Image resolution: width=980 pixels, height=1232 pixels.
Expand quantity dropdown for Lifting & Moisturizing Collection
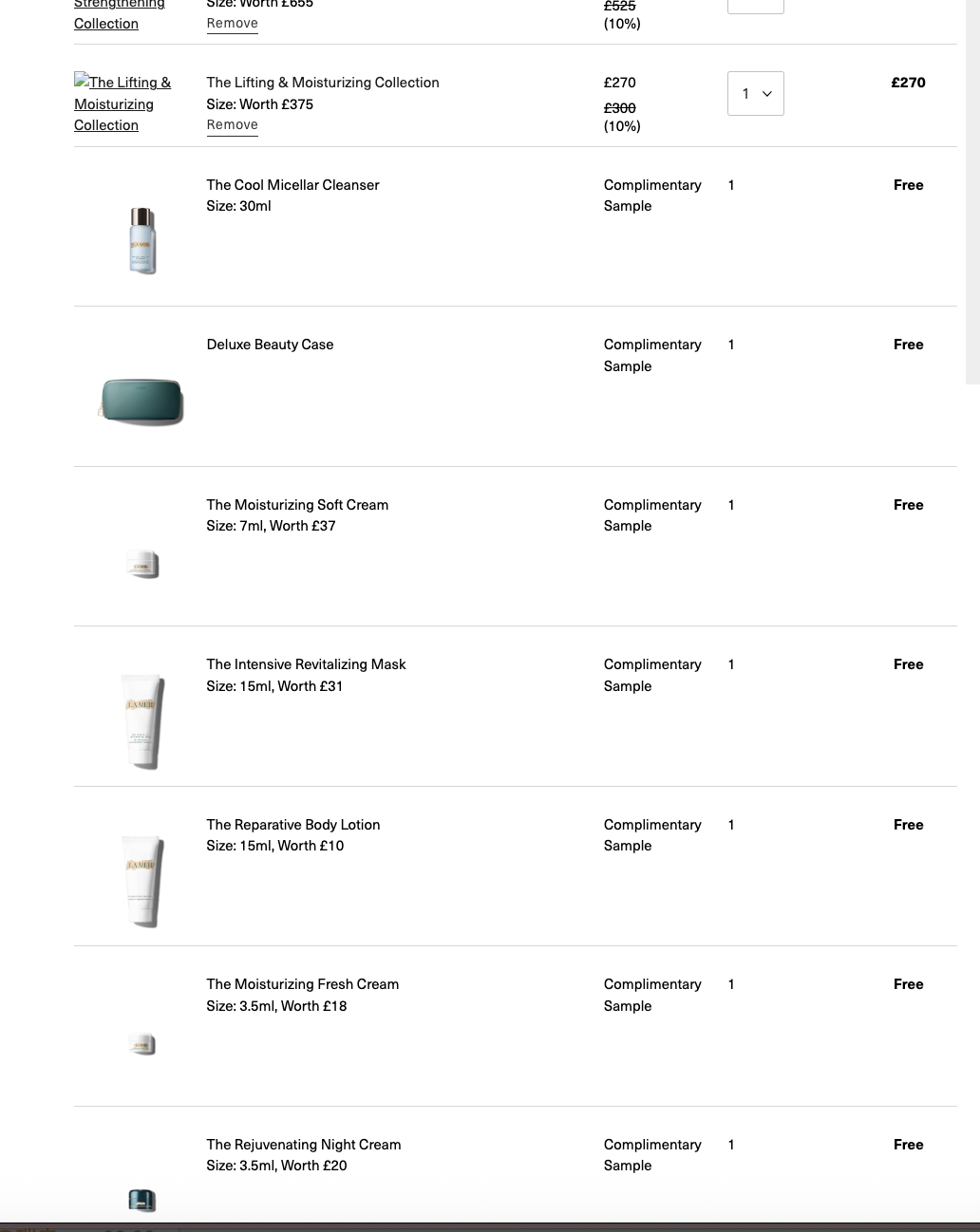point(755,94)
